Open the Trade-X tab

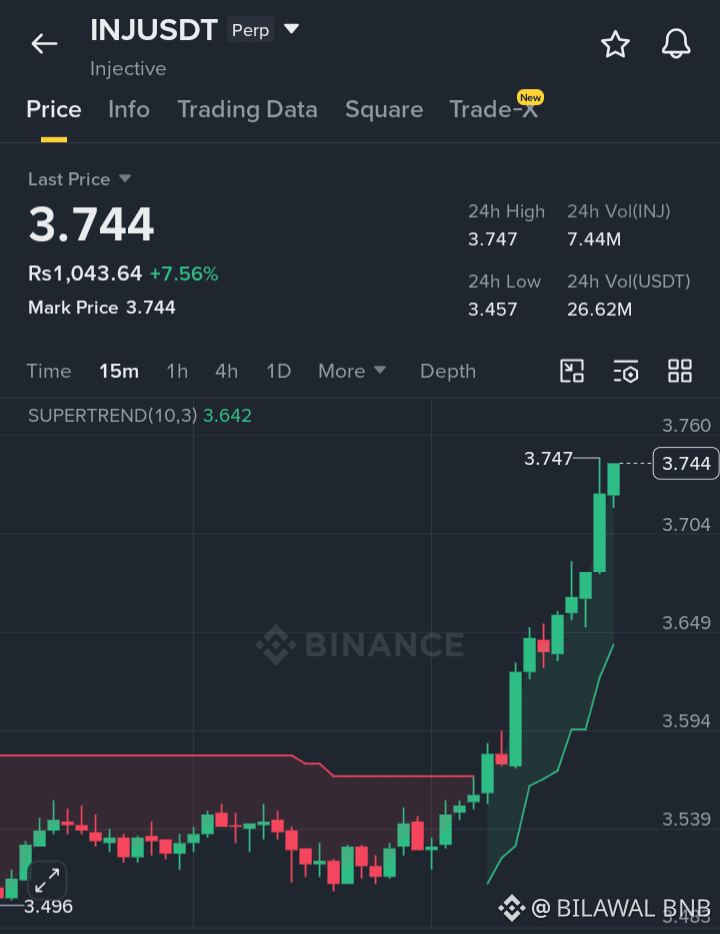(494, 110)
